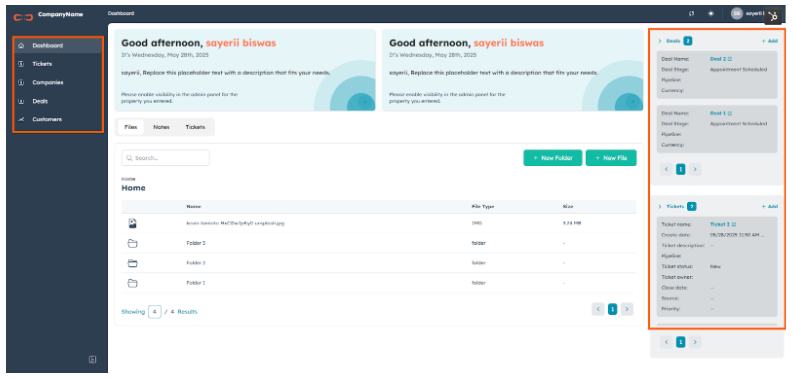Open the Folder 3 name

click(196, 243)
